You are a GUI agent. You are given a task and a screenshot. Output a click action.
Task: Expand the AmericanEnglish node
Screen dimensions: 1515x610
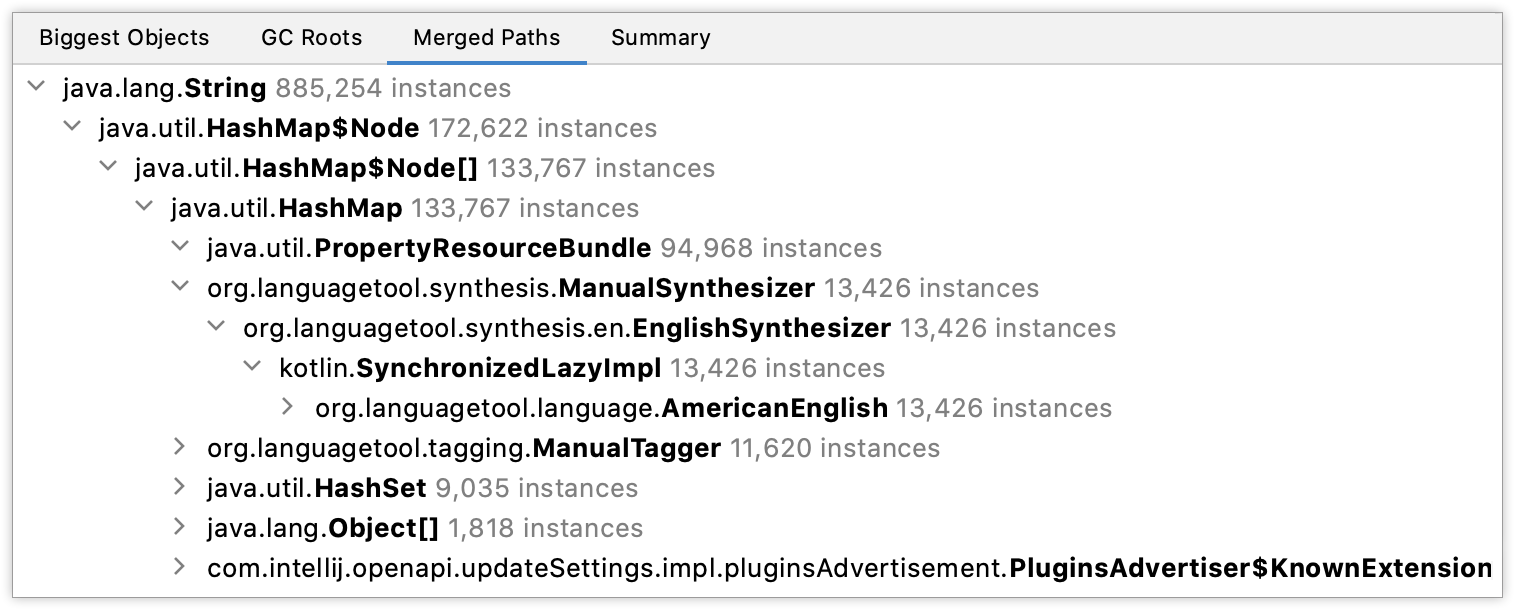(287, 407)
